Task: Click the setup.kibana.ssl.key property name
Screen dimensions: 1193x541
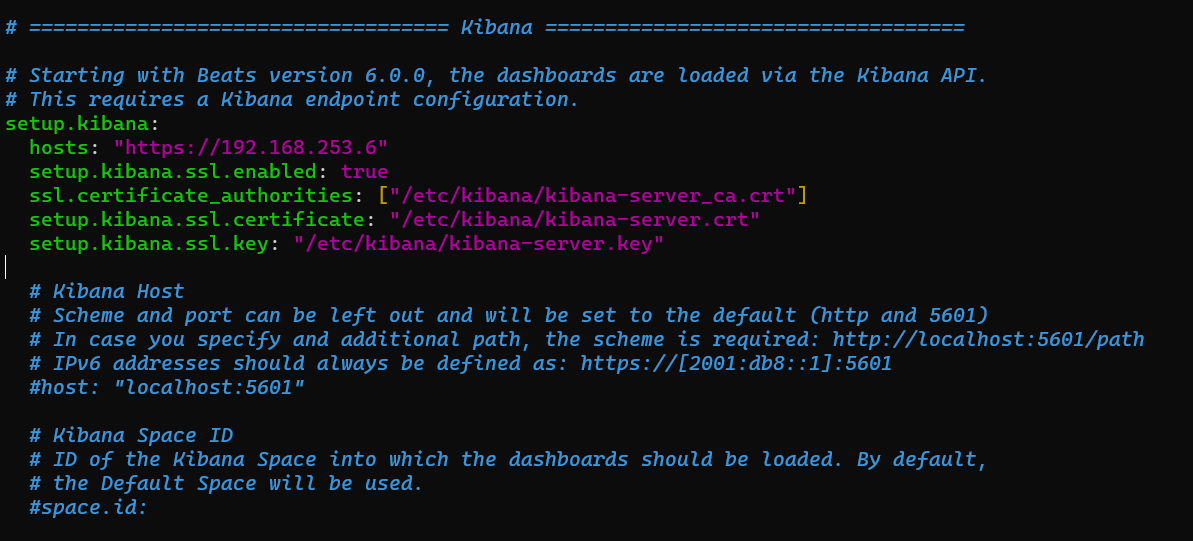Action: point(148,244)
